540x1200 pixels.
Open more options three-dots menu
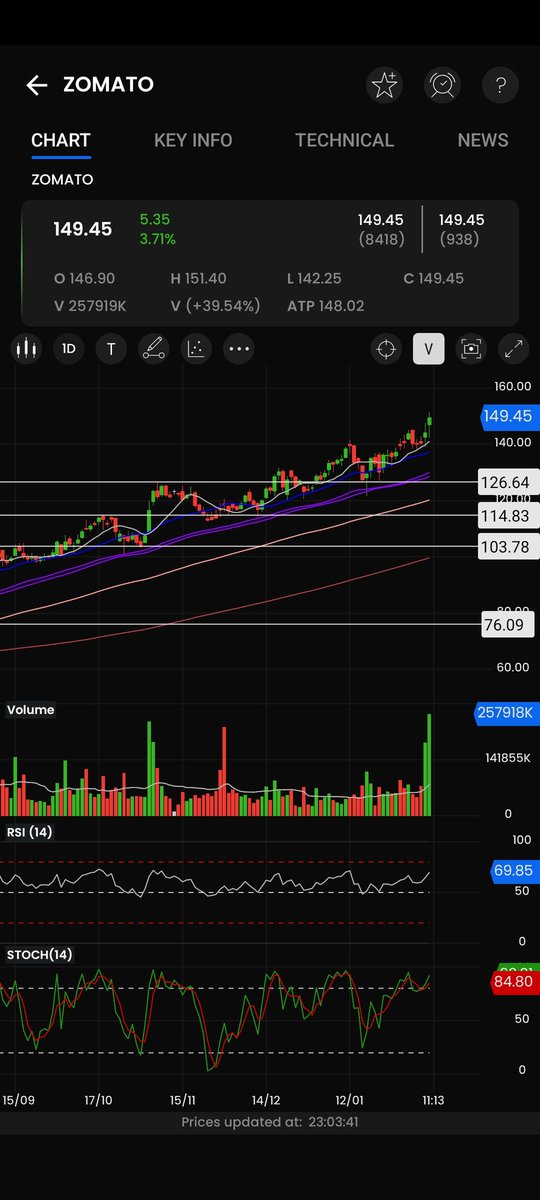click(239, 349)
